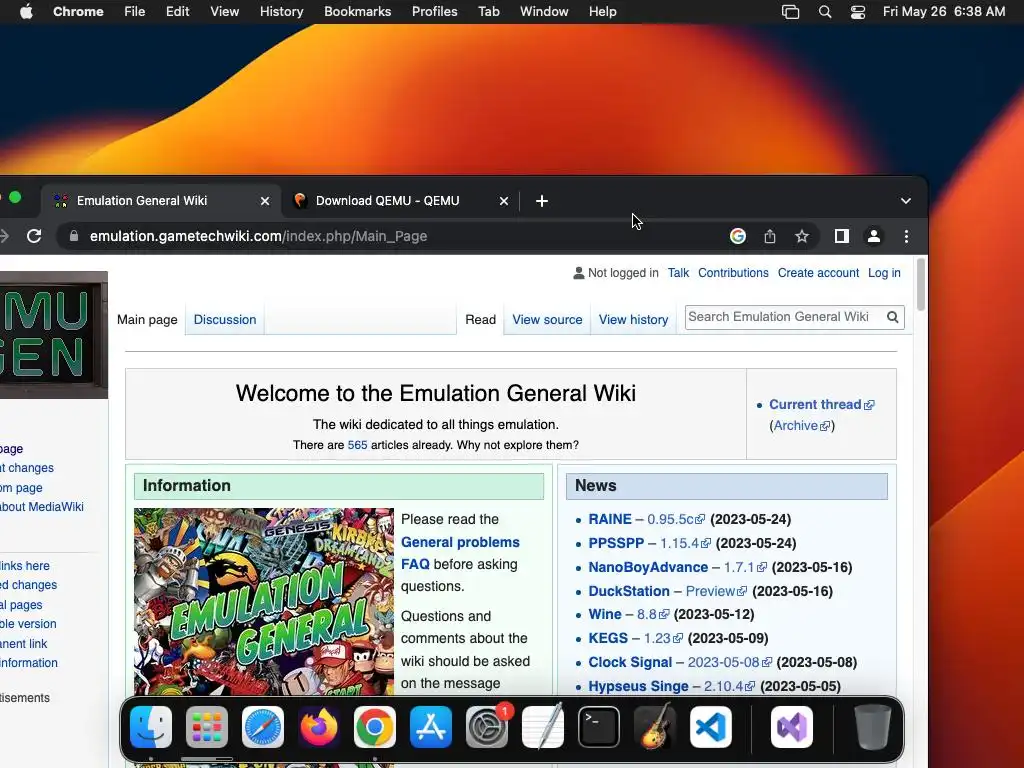Viewport: 1024px width, 768px height.
Task: Open the File menu
Action: 135,12
